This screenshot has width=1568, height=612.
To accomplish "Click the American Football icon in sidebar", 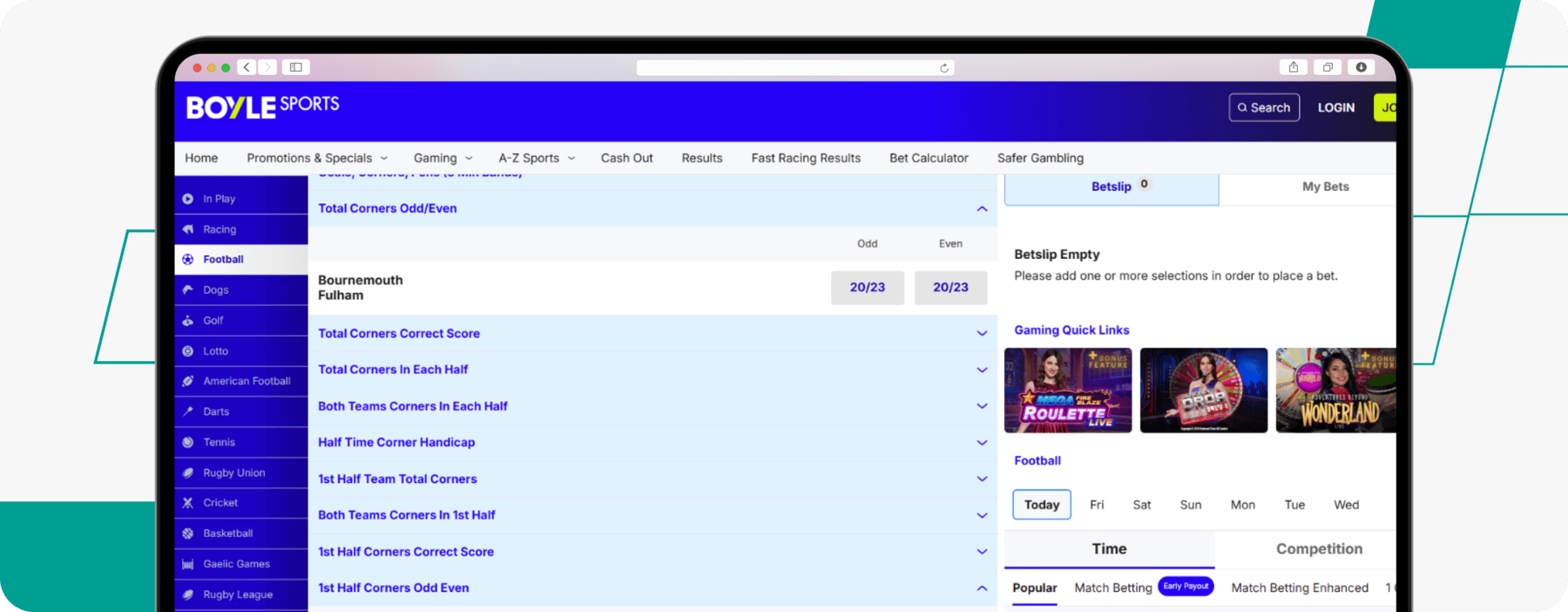I will tap(187, 381).
